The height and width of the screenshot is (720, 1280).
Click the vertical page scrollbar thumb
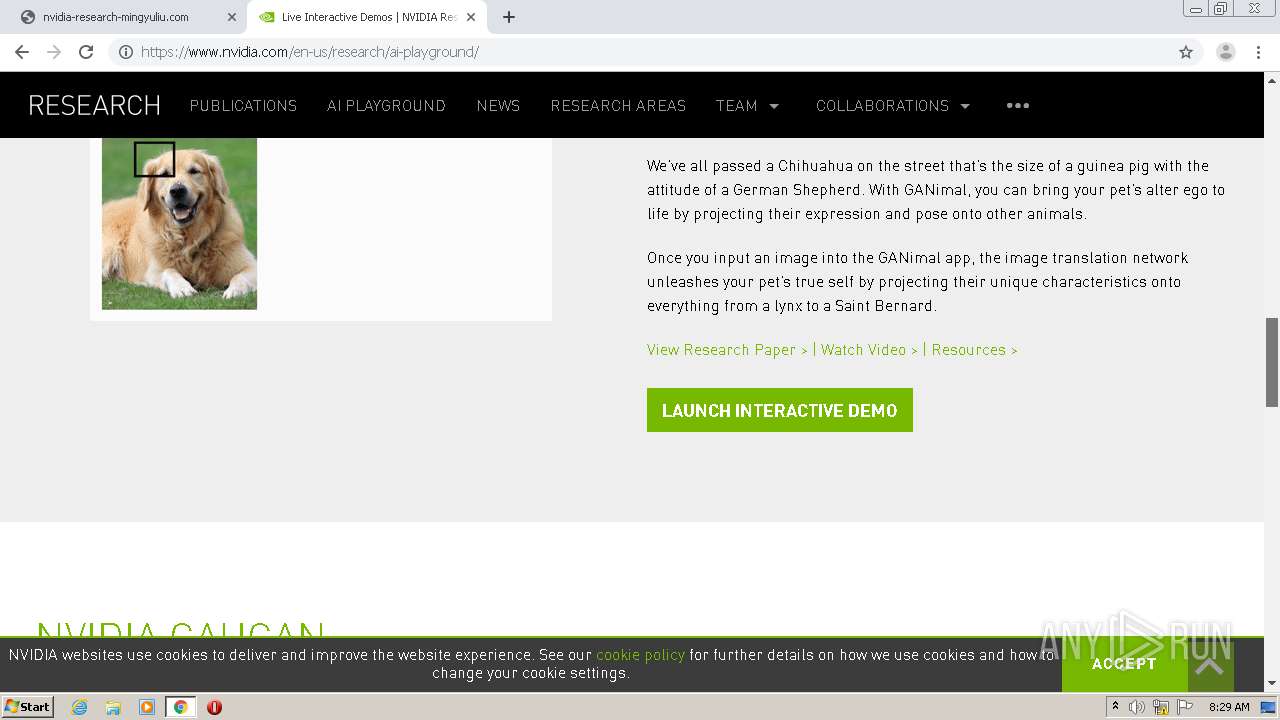[x=1272, y=362]
